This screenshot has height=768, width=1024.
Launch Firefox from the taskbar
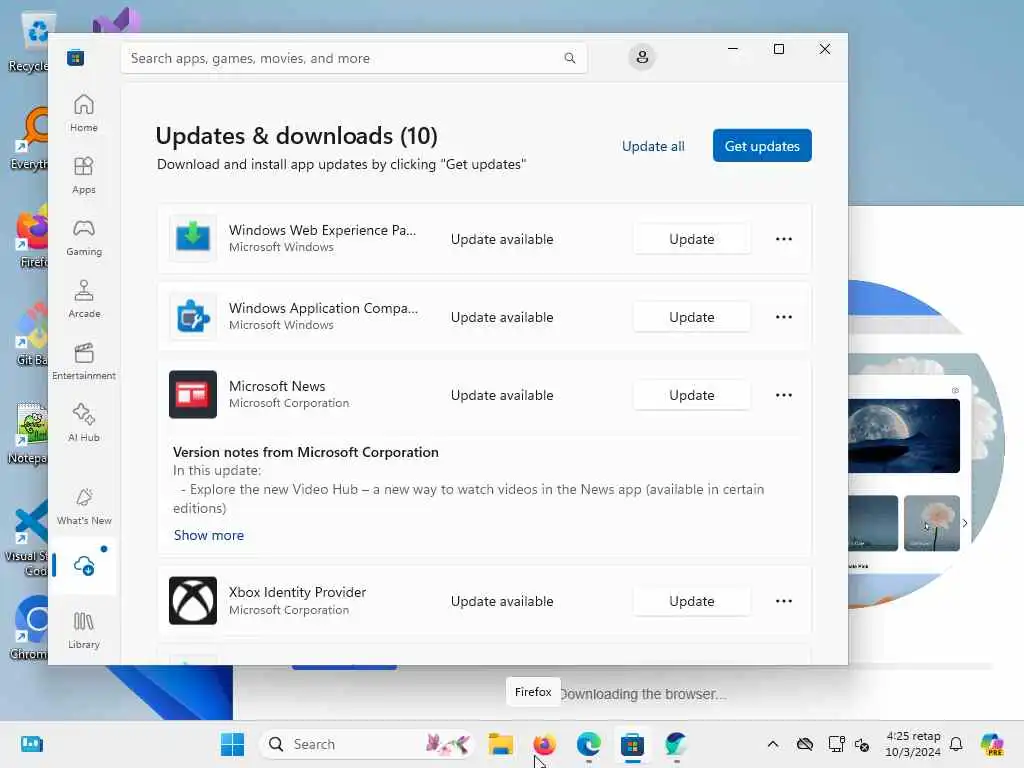(x=544, y=744)
